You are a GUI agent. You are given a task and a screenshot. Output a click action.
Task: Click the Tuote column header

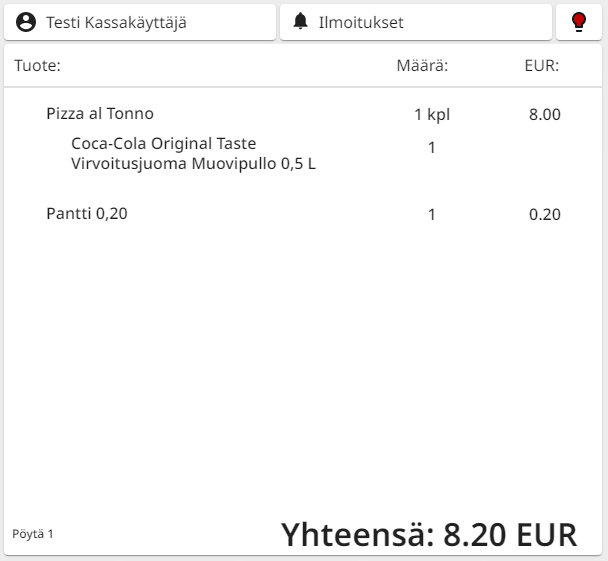[x=38, y=66]
